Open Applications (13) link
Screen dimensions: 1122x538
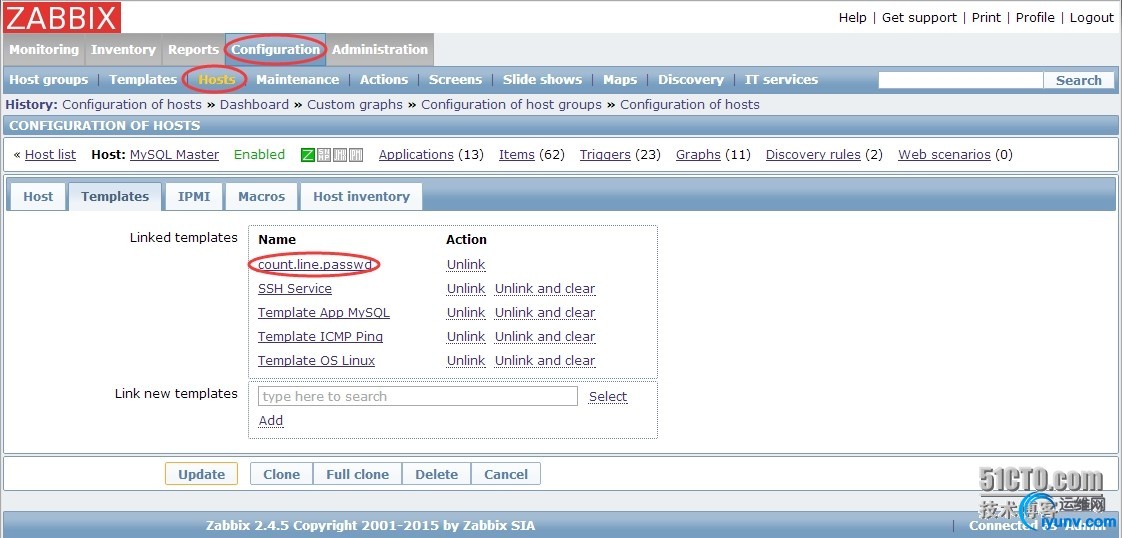[x=416, y=155]
